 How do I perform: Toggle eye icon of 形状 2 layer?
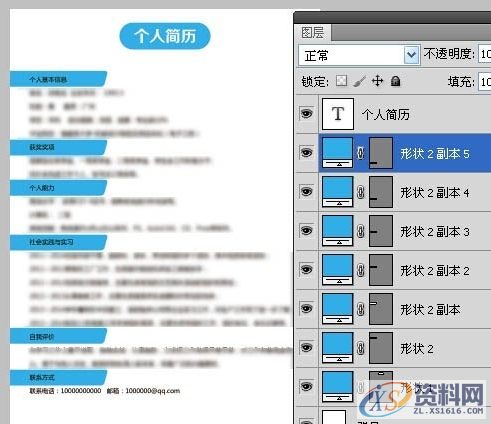(307, 347)
